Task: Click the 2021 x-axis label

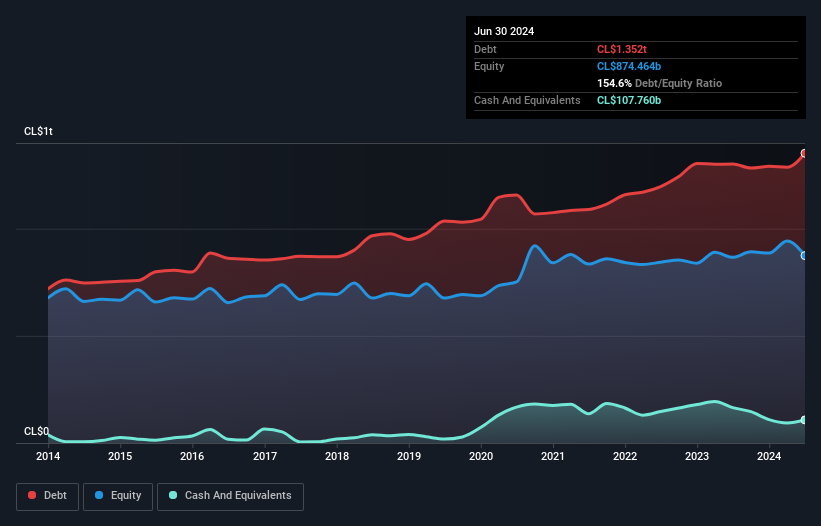Action: coord(553,456)
